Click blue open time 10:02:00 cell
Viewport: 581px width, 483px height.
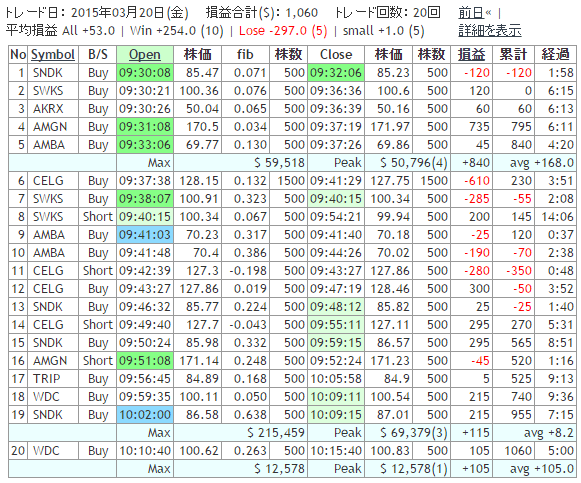[145, 415]
